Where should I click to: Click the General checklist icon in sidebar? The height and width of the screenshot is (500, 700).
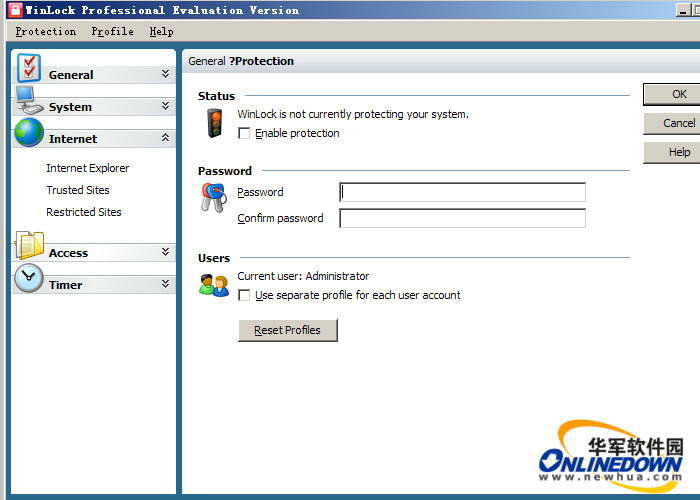point(29,68)
